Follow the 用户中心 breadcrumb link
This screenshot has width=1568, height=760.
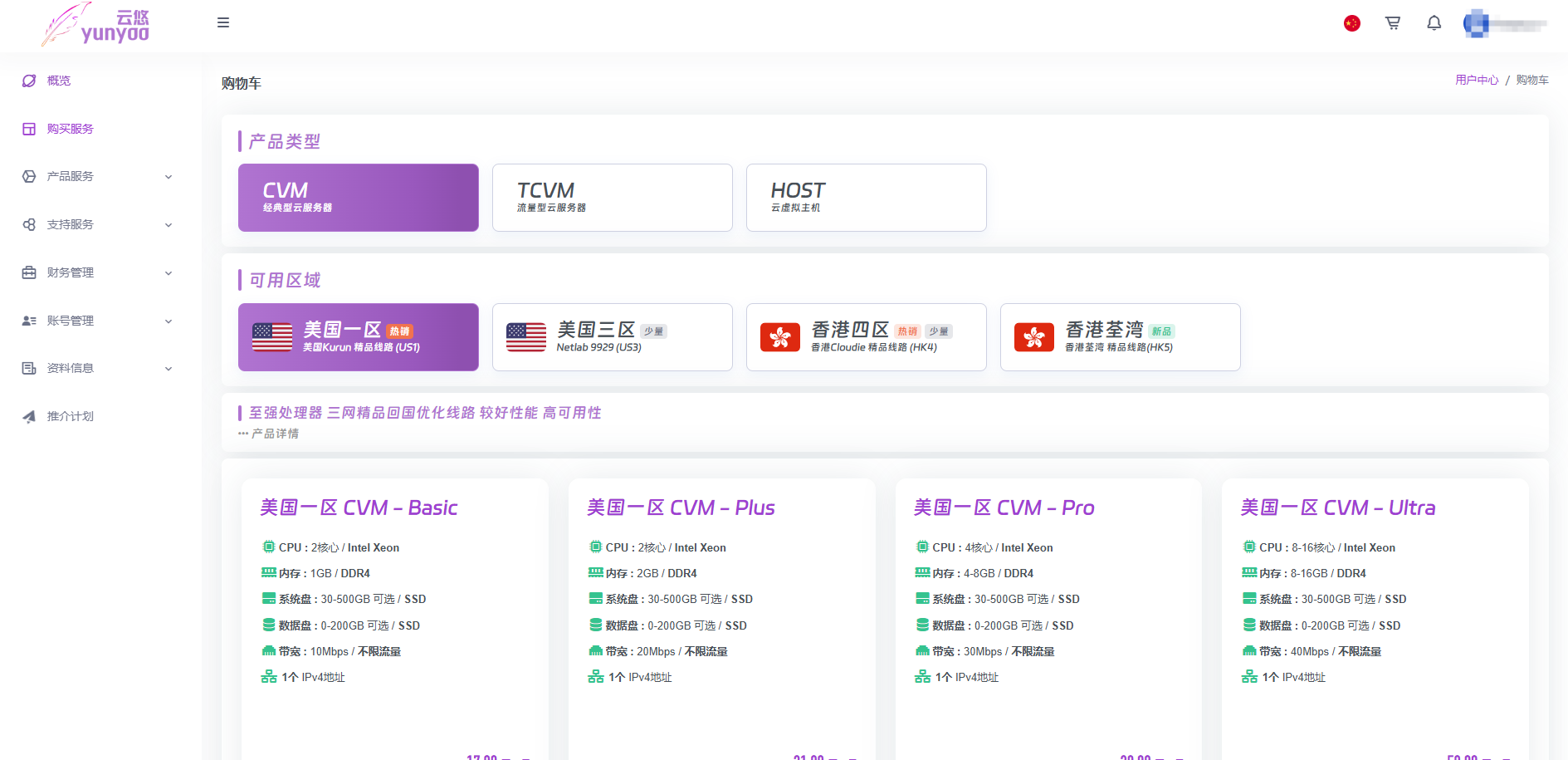(1477, 81)
